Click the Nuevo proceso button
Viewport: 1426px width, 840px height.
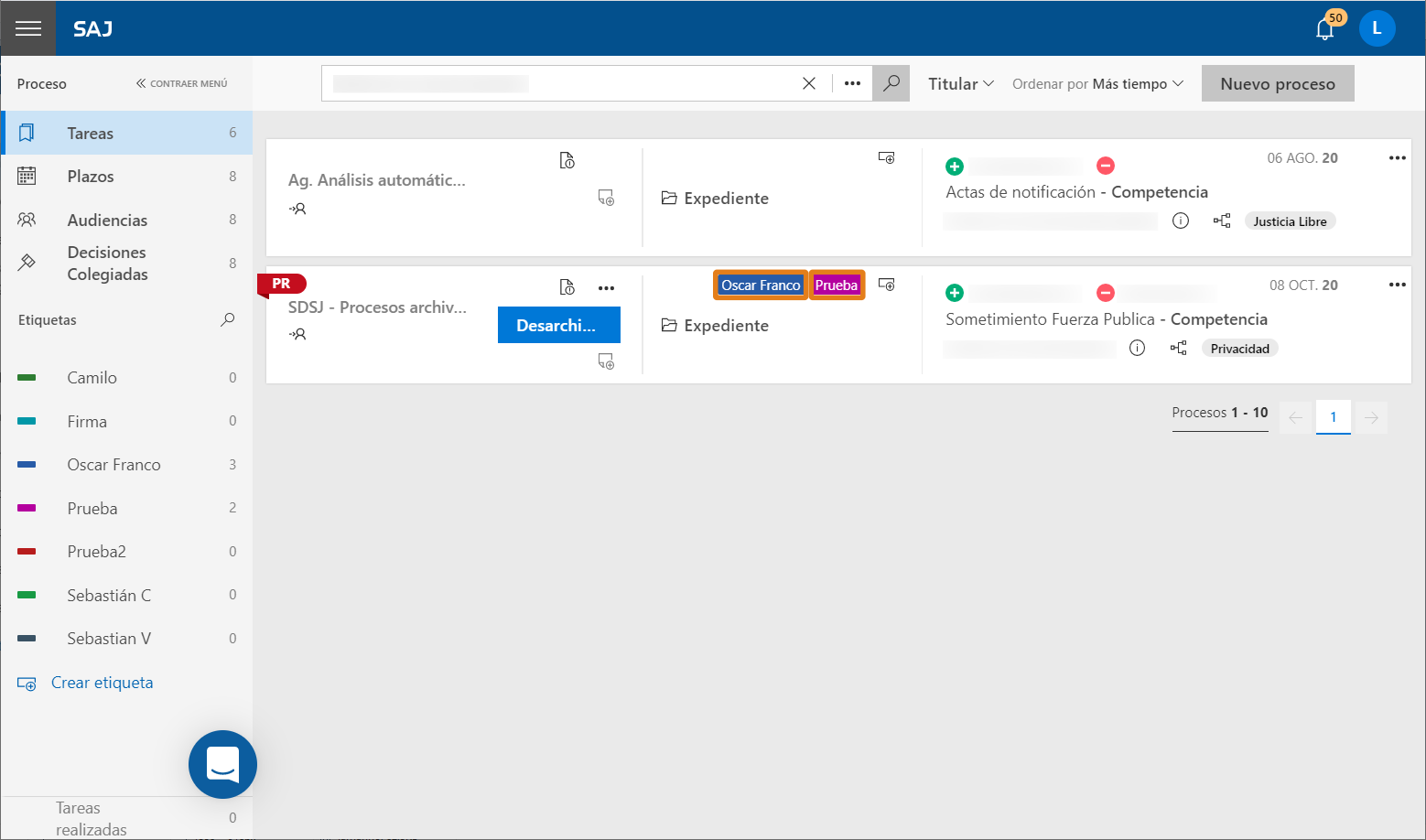point(1278,83)
